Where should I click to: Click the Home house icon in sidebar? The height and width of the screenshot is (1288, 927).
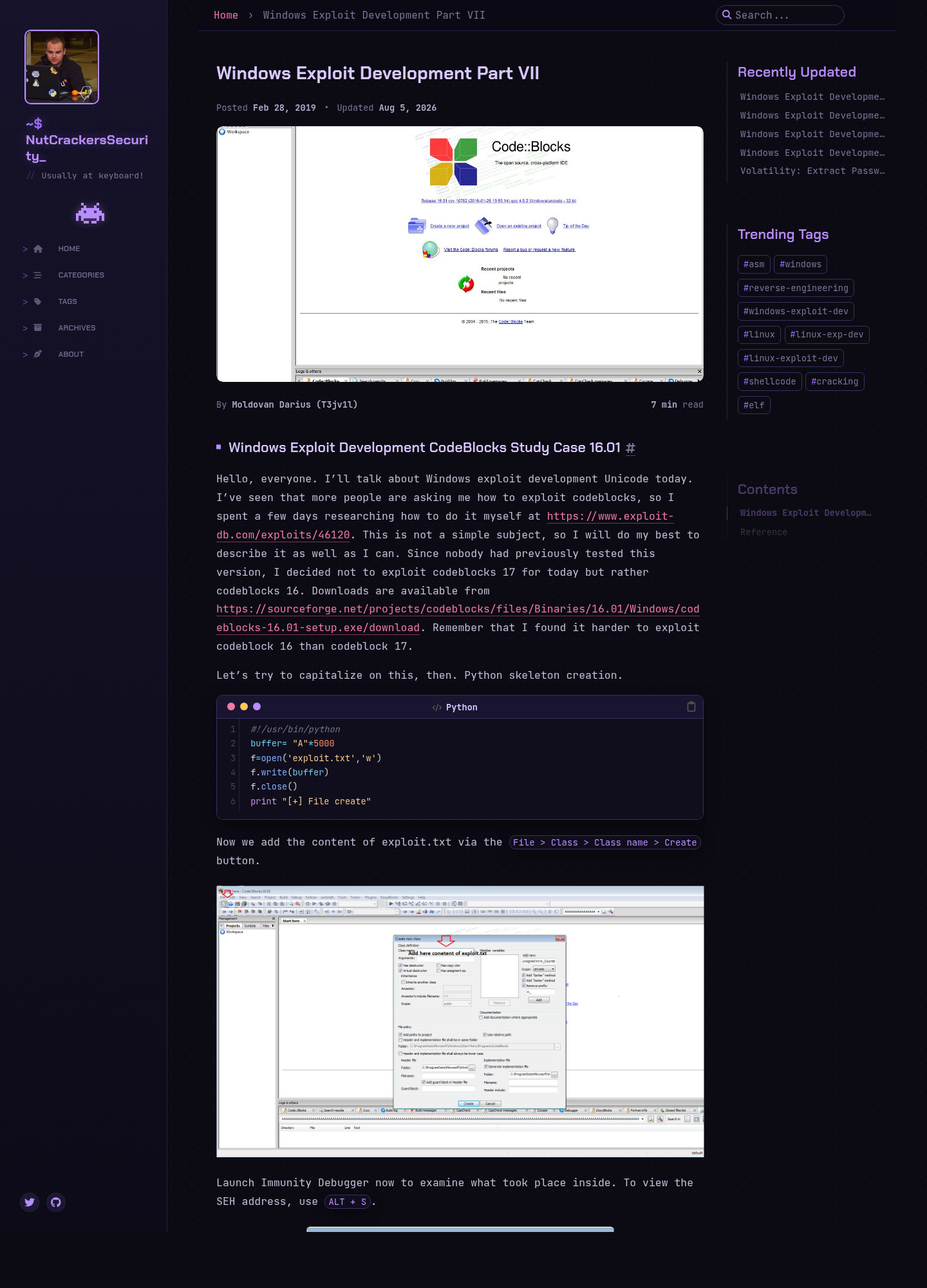point(38,249)
